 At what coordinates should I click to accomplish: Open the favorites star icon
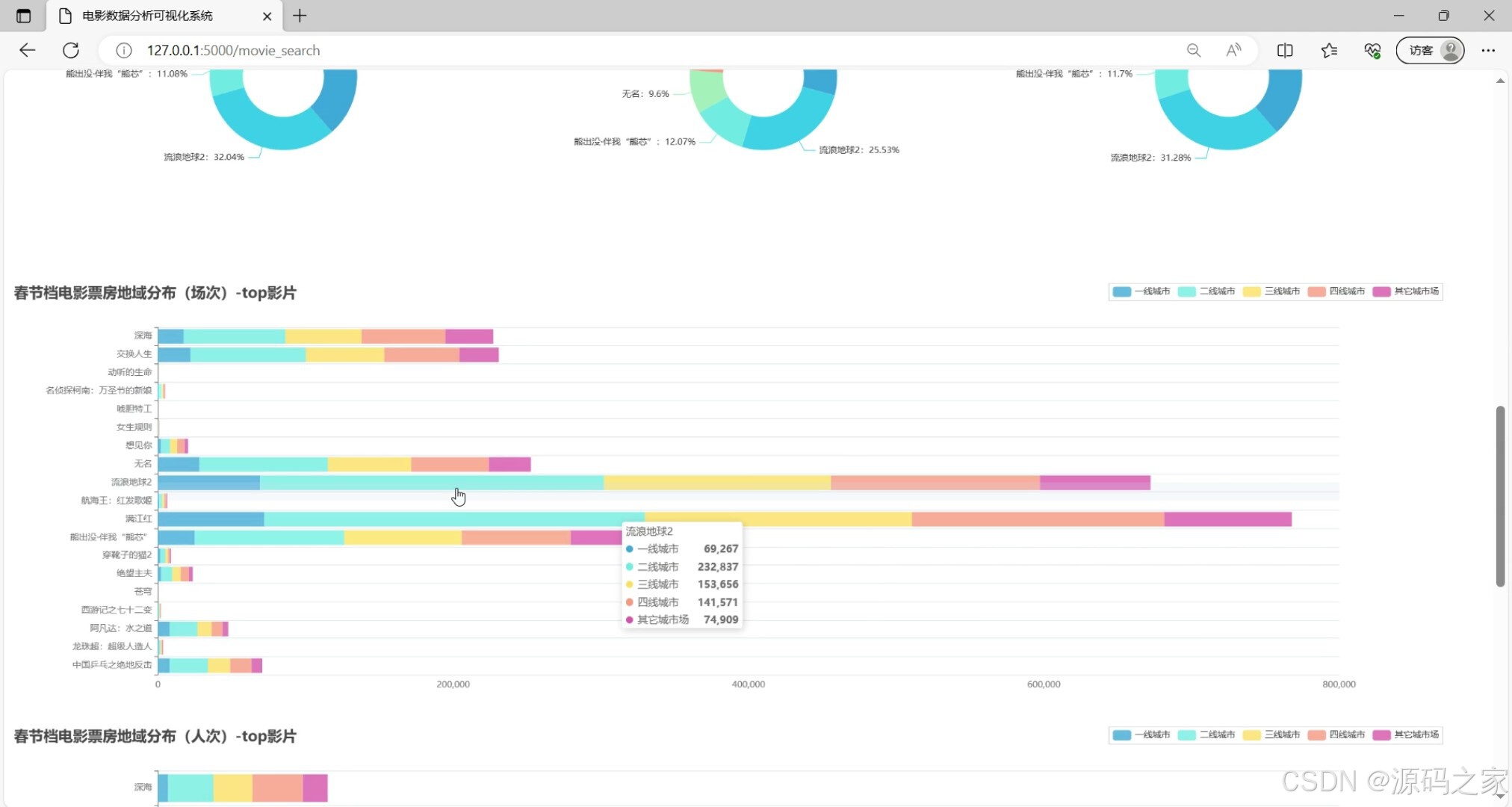pyautogui.click(x=1329, y=50)
